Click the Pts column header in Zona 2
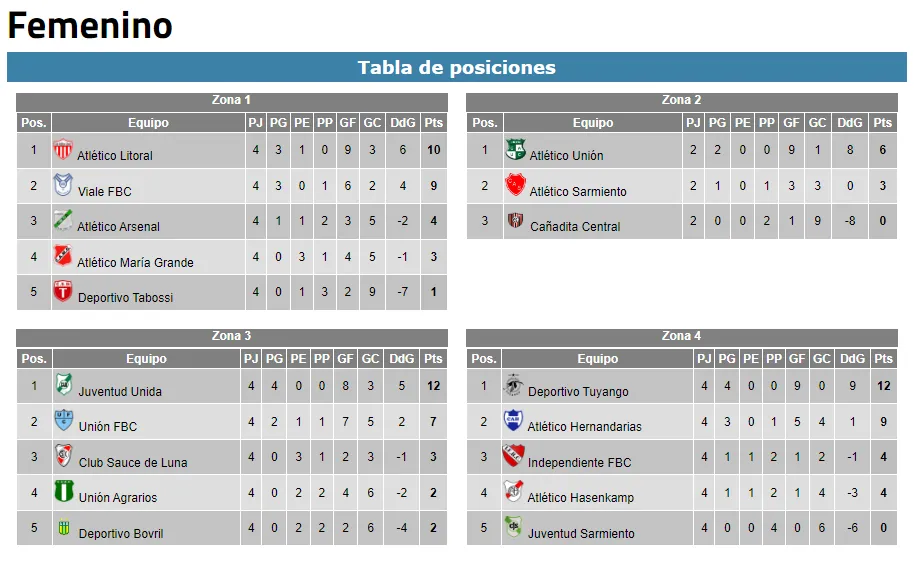This screenshot has width=915, height=573. coord(882,123)
